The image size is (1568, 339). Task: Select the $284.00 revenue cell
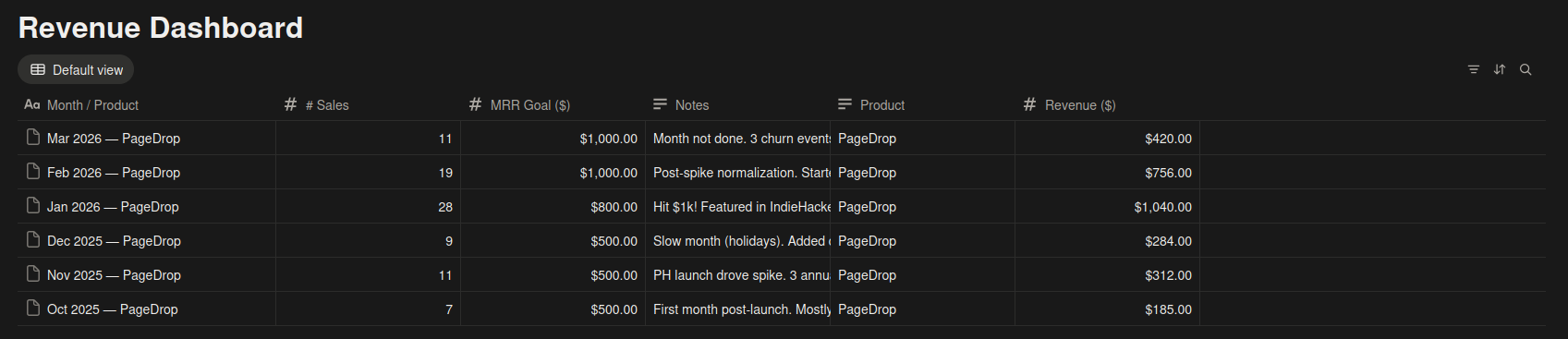click(x=1107, y=241)
